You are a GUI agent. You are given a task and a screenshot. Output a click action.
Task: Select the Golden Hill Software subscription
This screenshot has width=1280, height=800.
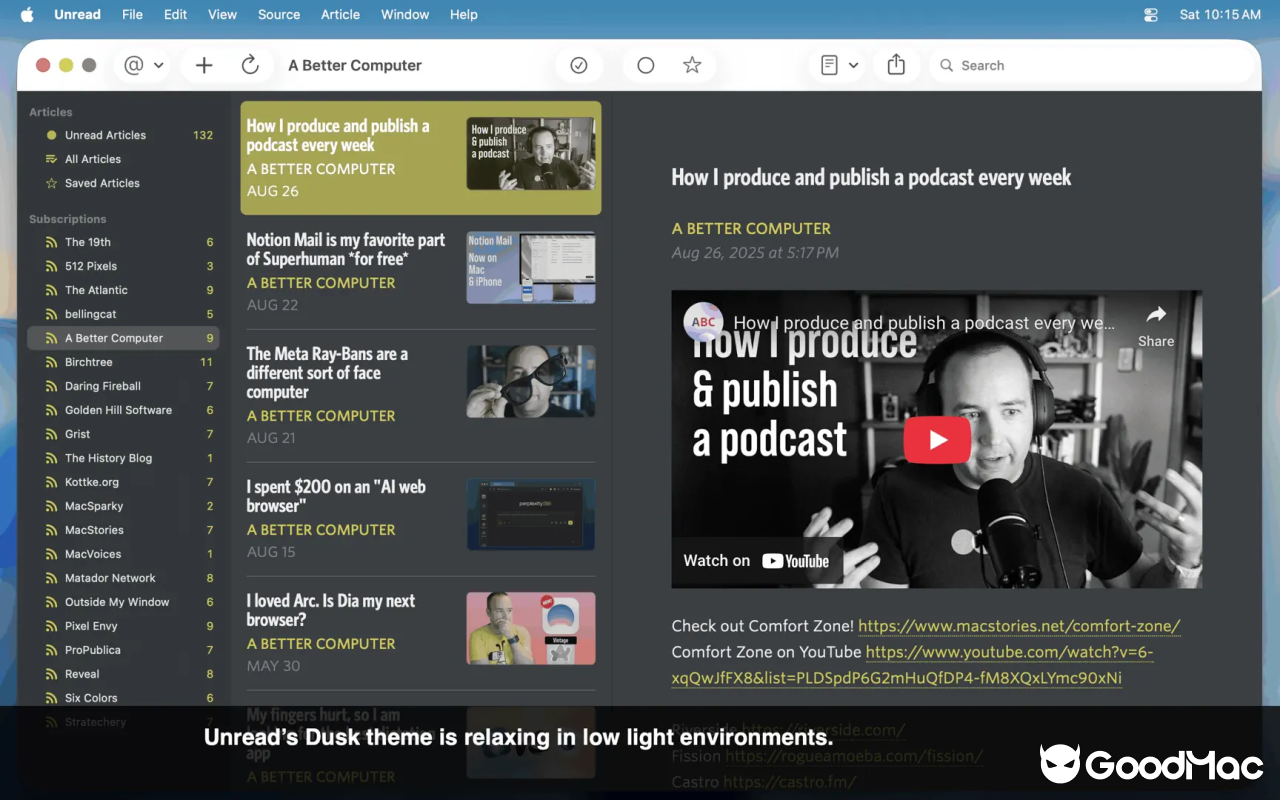tap(123, 410)
